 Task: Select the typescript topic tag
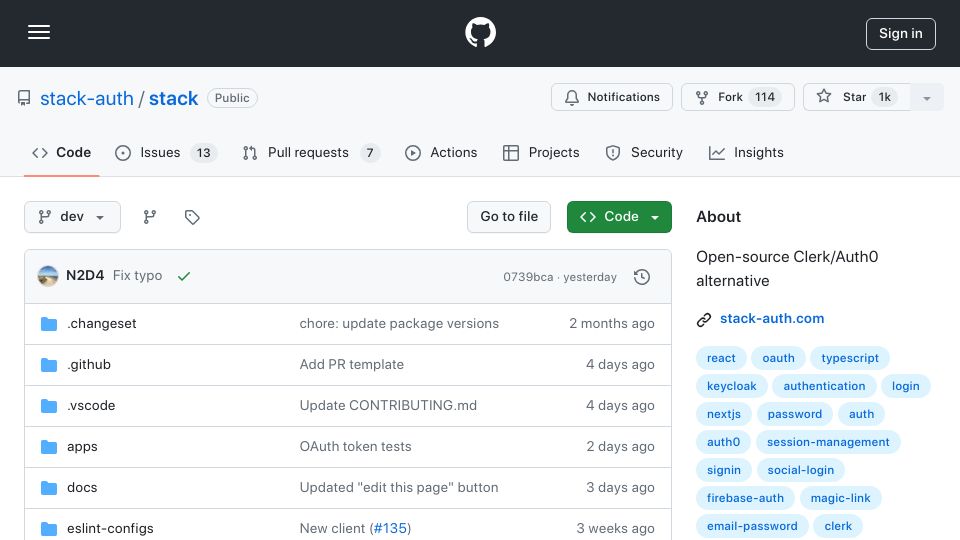[850, 358]
